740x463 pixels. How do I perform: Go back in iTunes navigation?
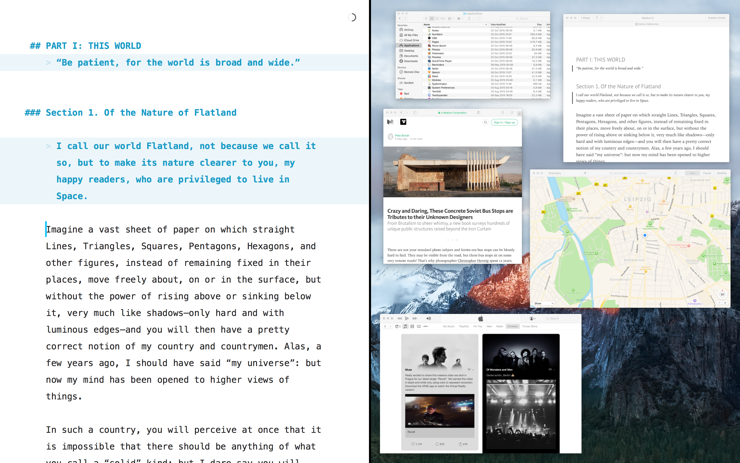(385, 326)
